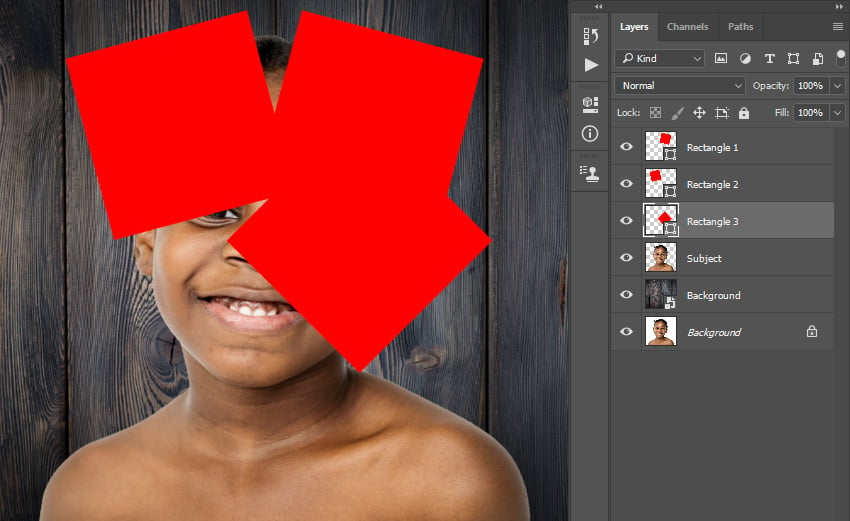Hide the wood Background smart object layer
This screenshot has width=850, height=521.
[626, 294]
